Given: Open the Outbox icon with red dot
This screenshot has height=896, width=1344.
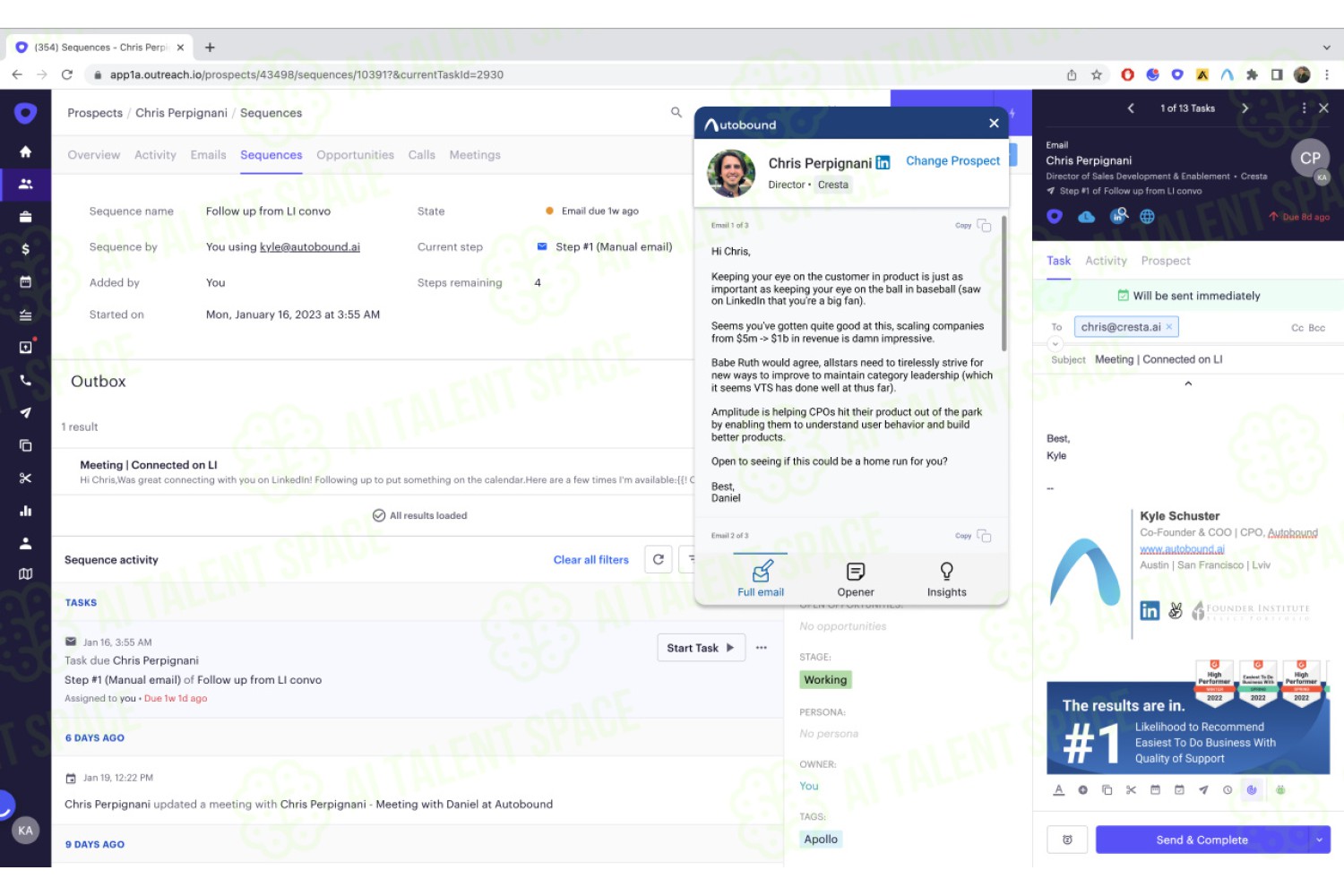Looking at the screenshot, I should click(x=25, y=347).
